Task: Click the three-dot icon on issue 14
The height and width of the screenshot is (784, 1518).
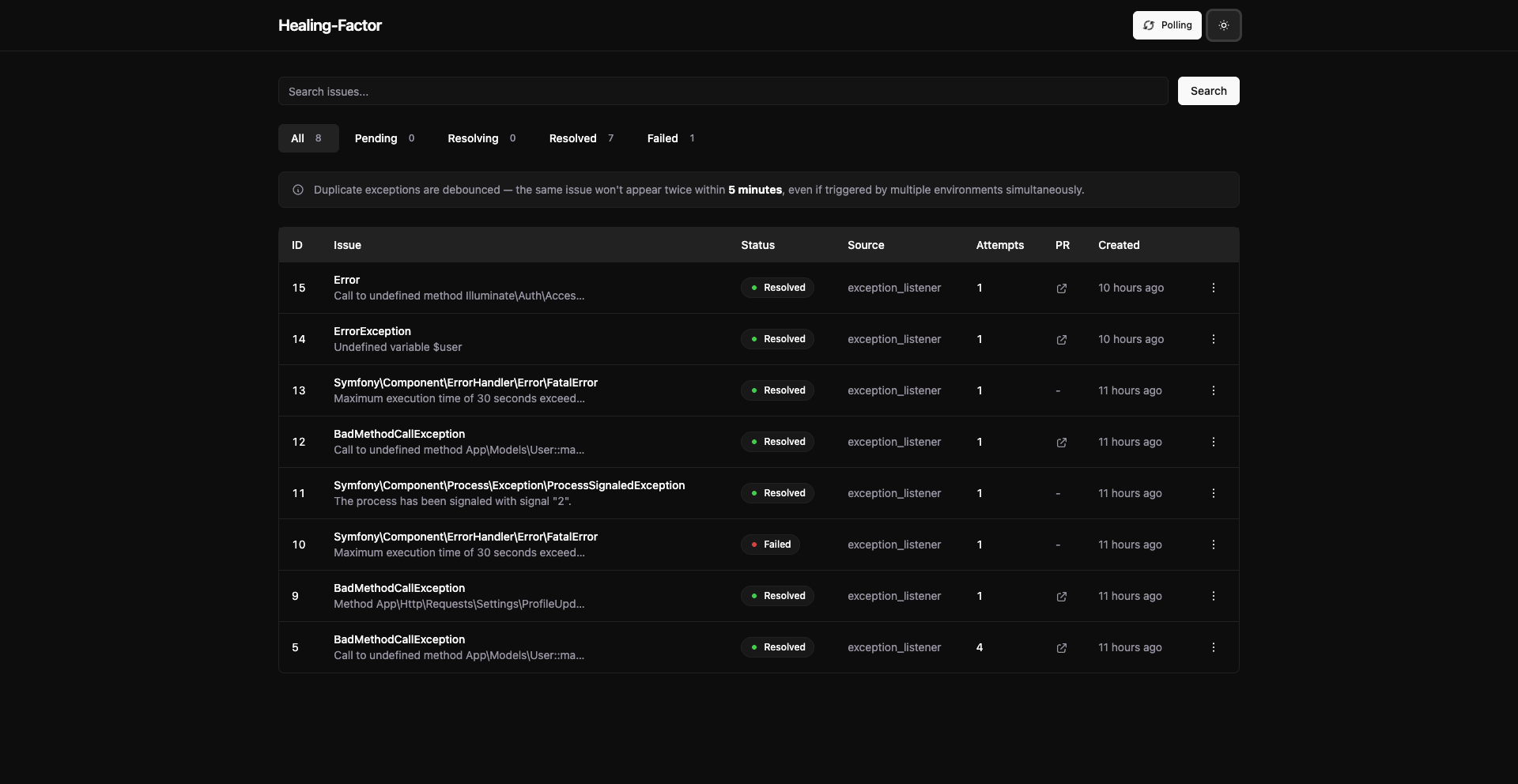Action: 1213,338
